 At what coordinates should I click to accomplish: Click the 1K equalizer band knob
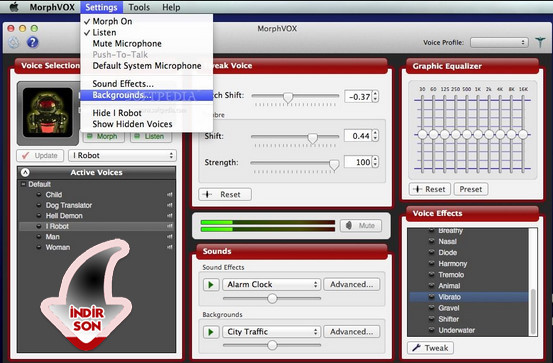click(478, 134)
